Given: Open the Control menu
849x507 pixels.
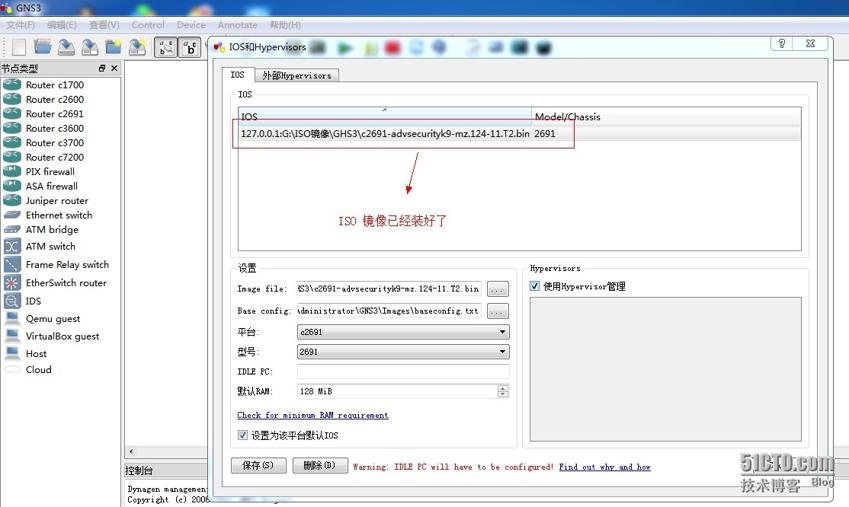Looking at the screenshot, I should [148, 25].
